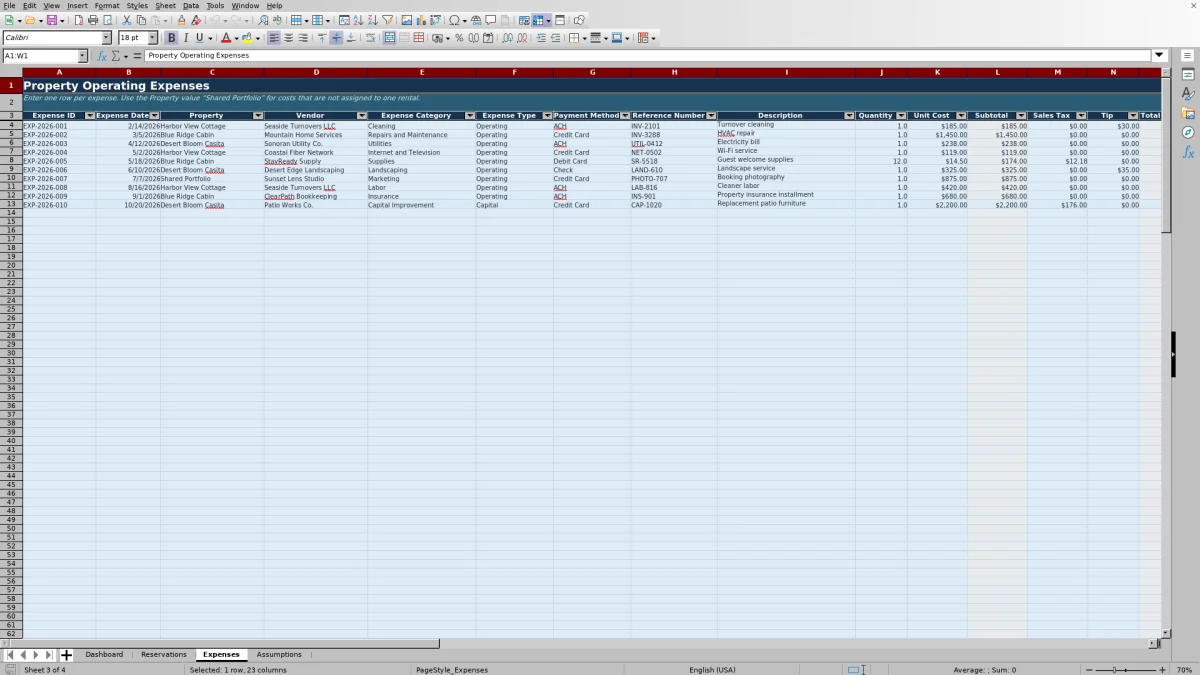Click the Sort Ascending icon
The height and width of the screenshot is (675, 1200).
tap(358, 20)
